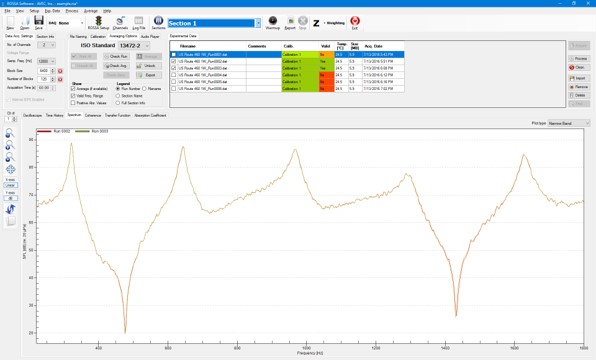Click red reset icon beside Number of Blocks
This screenshot has width=596, height=360.
60,79
